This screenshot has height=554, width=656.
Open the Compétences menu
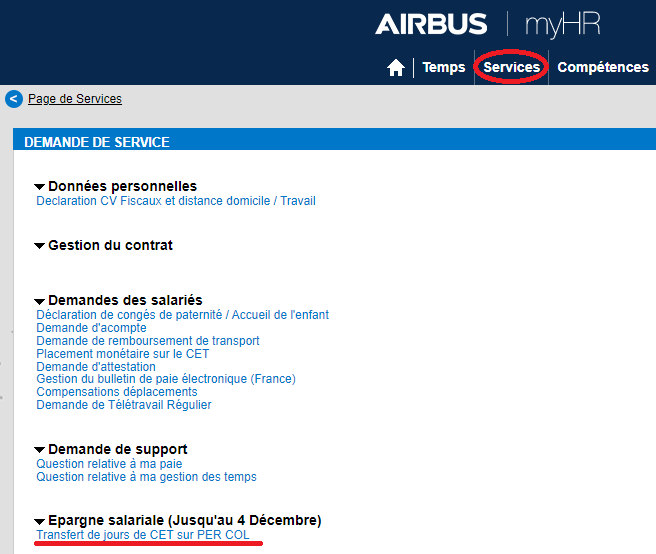[x=603, y=67]
